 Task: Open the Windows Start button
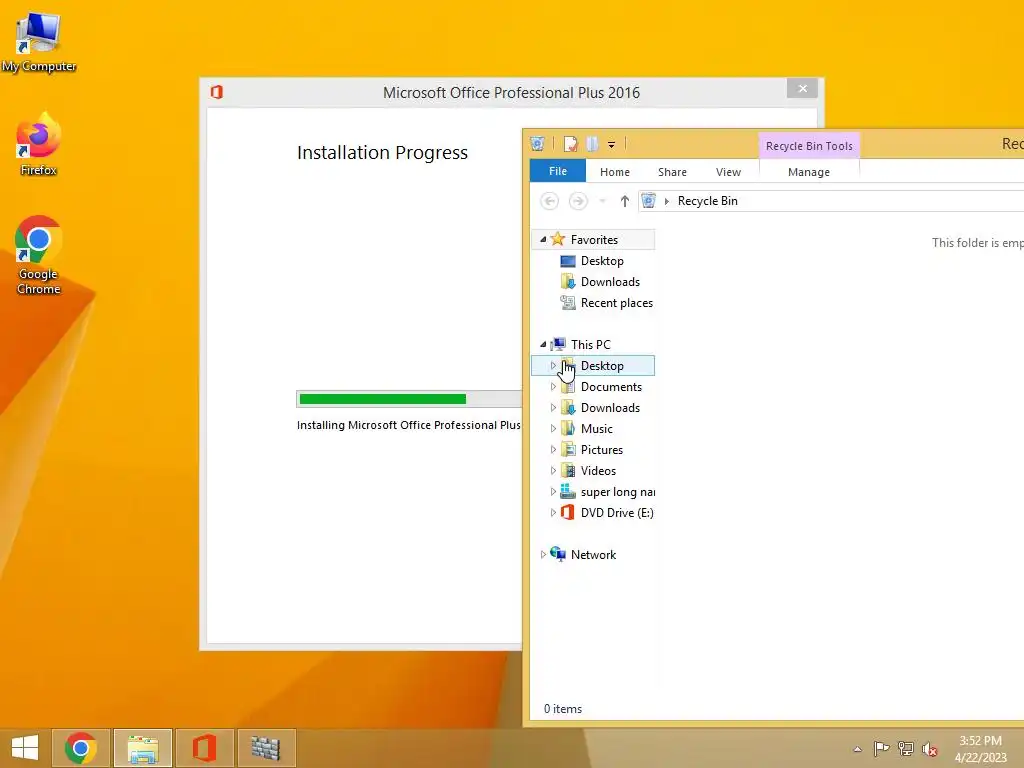coord(25,748)
